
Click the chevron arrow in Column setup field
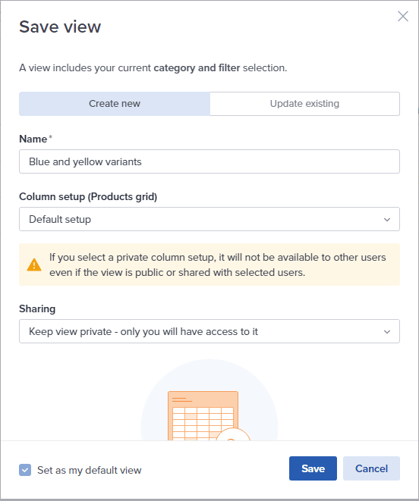387,219
